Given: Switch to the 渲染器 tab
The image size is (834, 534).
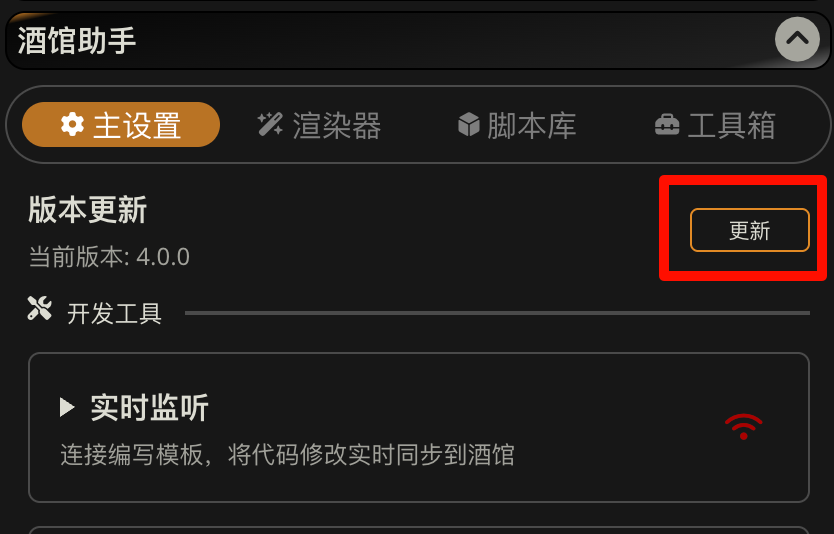Looking at the screenshot, I should (319, 125).
